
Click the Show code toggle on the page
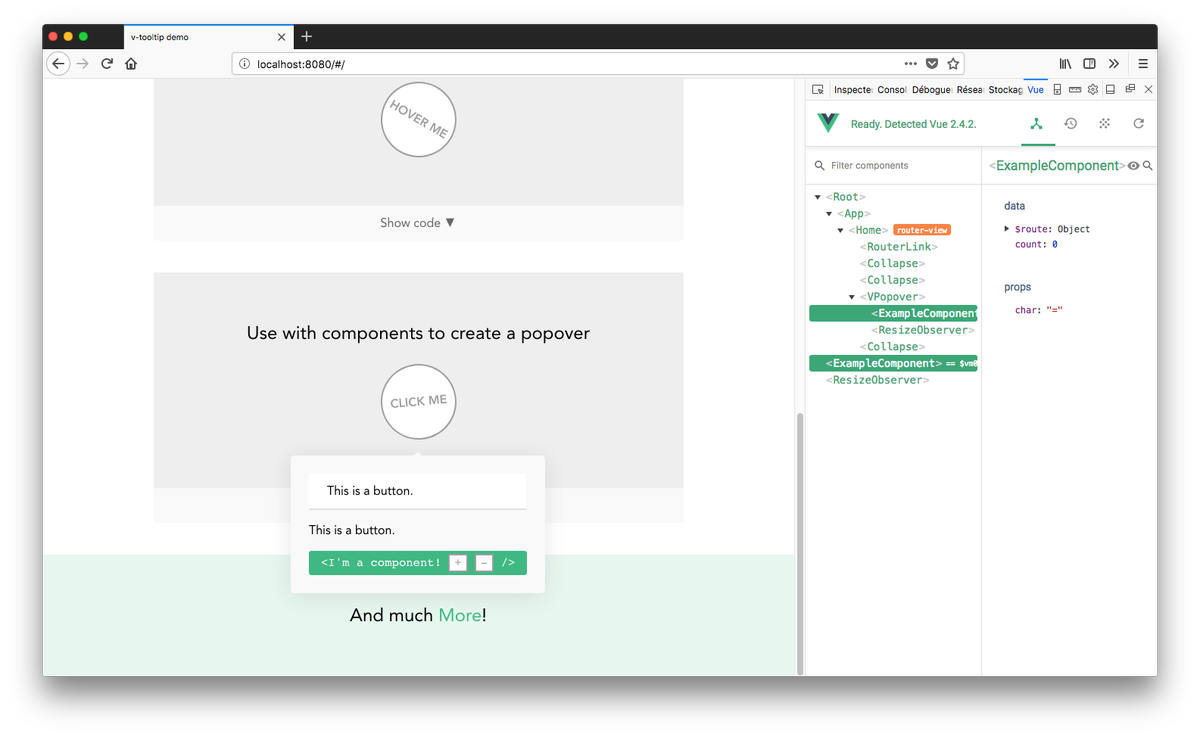[417, 222]
